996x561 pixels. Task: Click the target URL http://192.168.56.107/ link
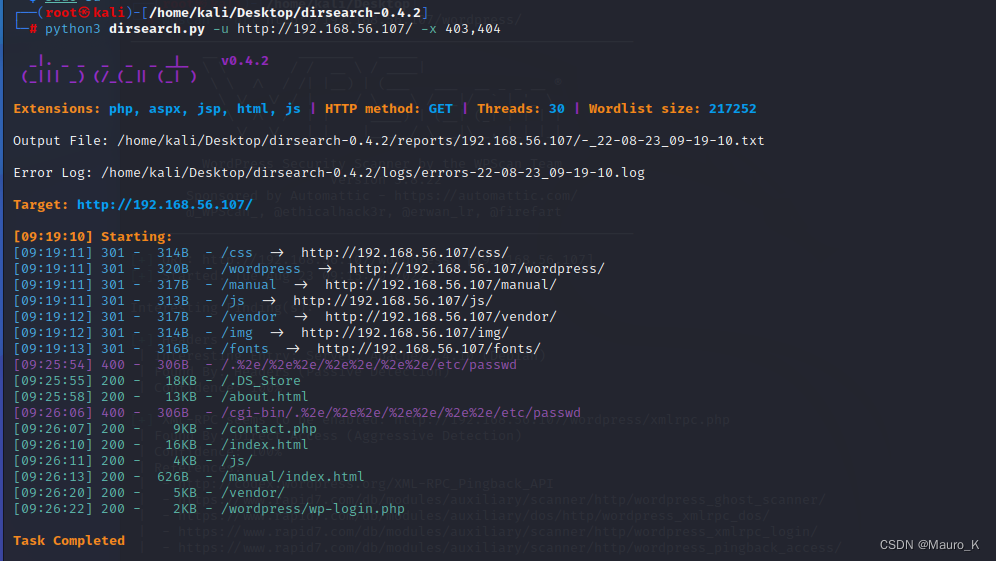tap(165, 205)
